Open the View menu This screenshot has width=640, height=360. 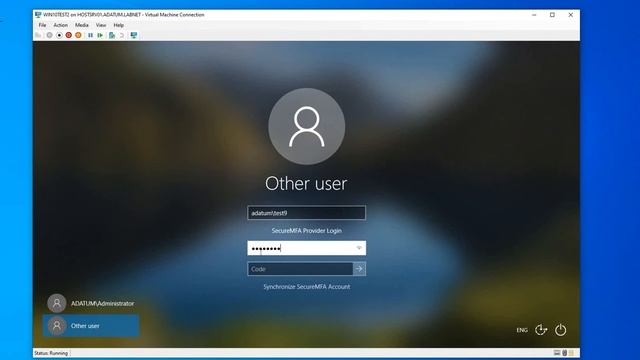pos(101,25)
